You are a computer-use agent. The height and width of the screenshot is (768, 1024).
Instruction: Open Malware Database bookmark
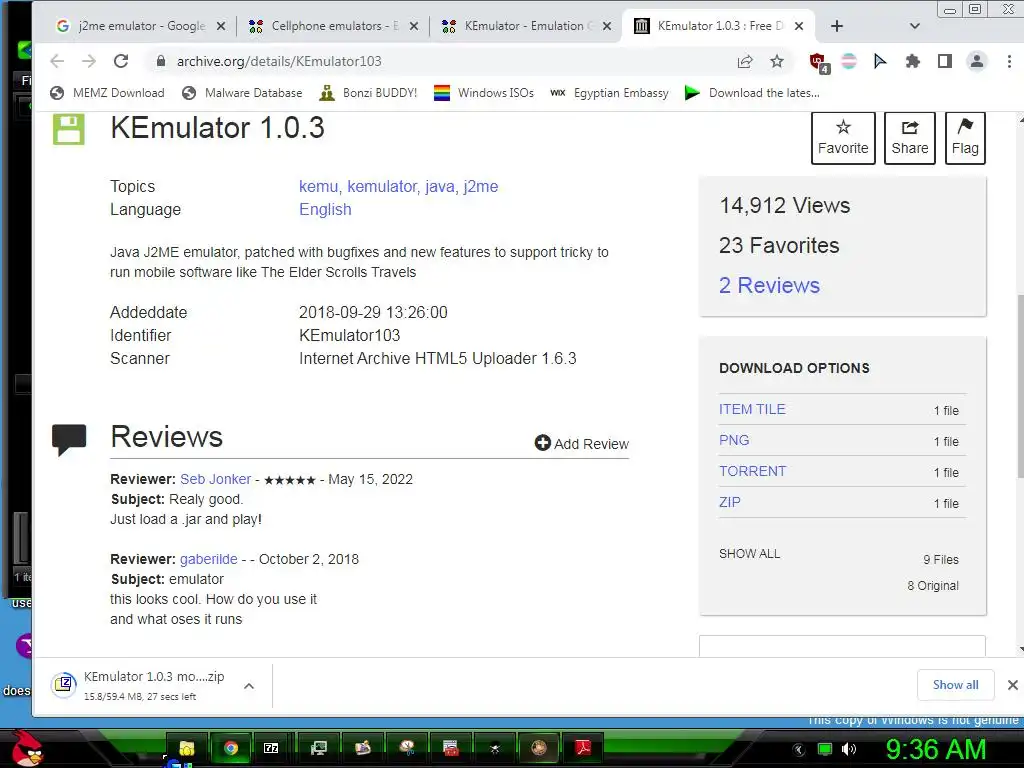242,93
